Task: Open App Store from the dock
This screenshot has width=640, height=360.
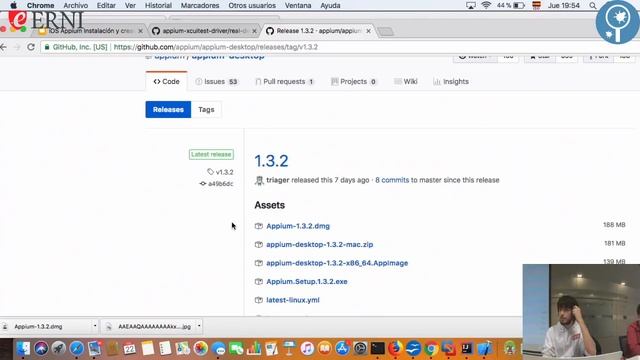Action: point(342,349)
